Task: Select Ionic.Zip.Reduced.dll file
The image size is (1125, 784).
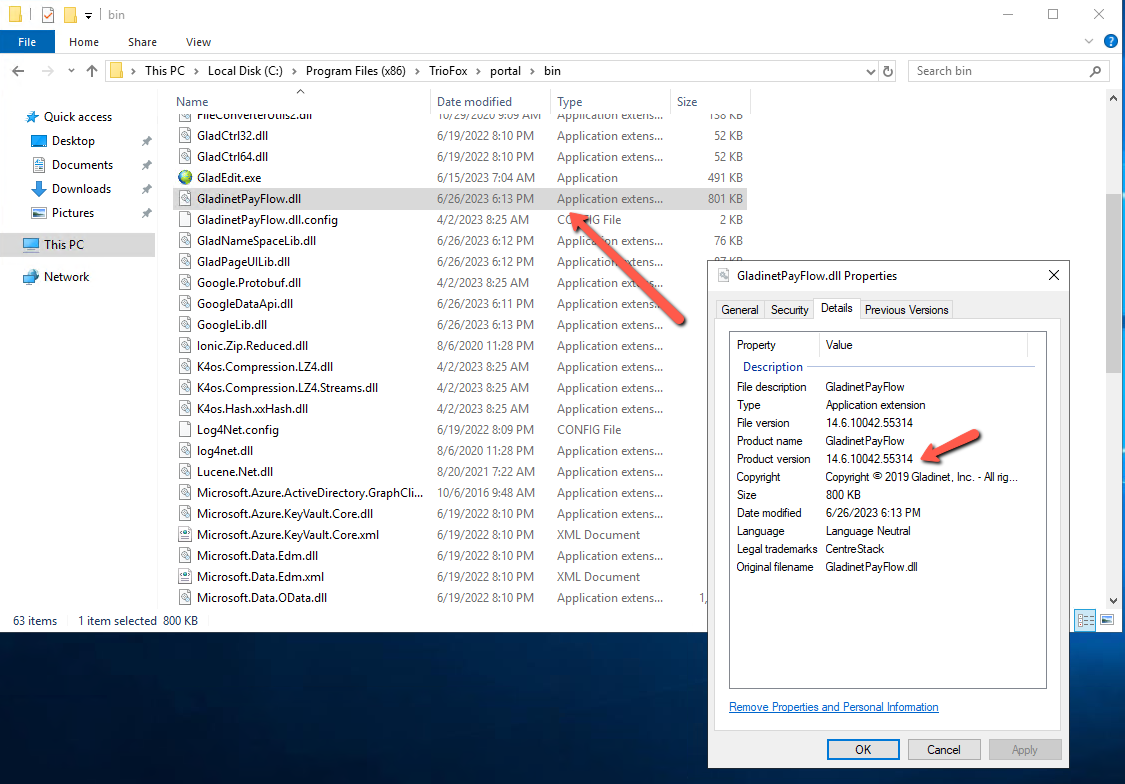Action: [x=252, y=346]
